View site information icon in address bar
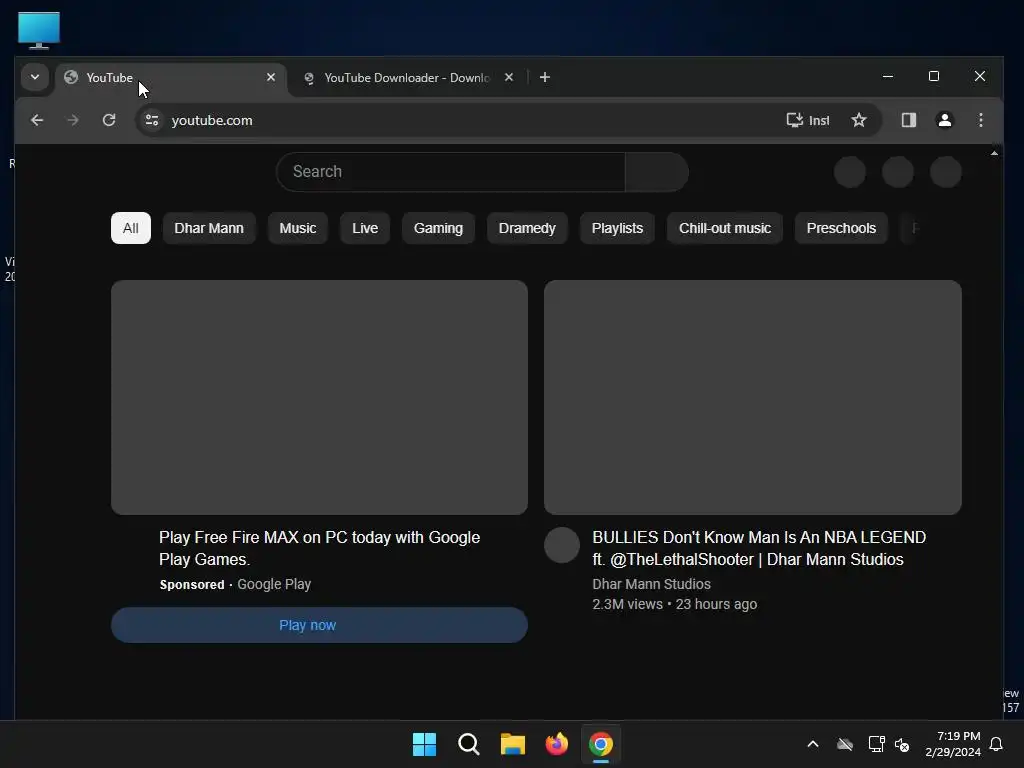Image resolution: width=1024 pixels, height=768 pixels. point(152,120)
